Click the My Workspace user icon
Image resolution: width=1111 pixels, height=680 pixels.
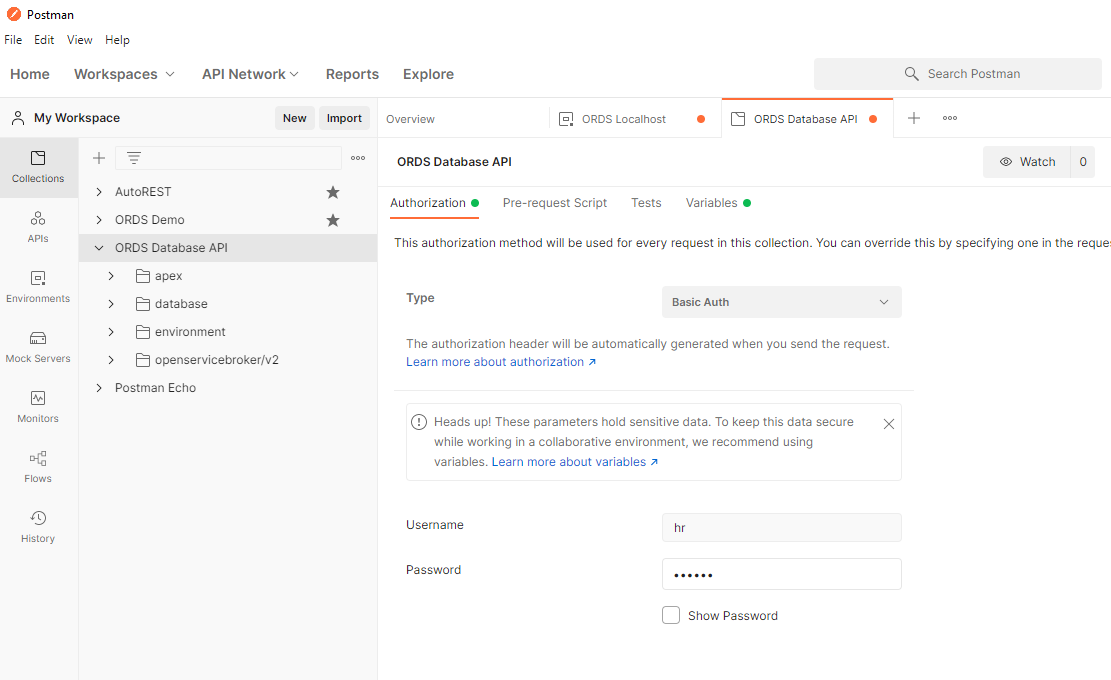click(x=18, y=118)
